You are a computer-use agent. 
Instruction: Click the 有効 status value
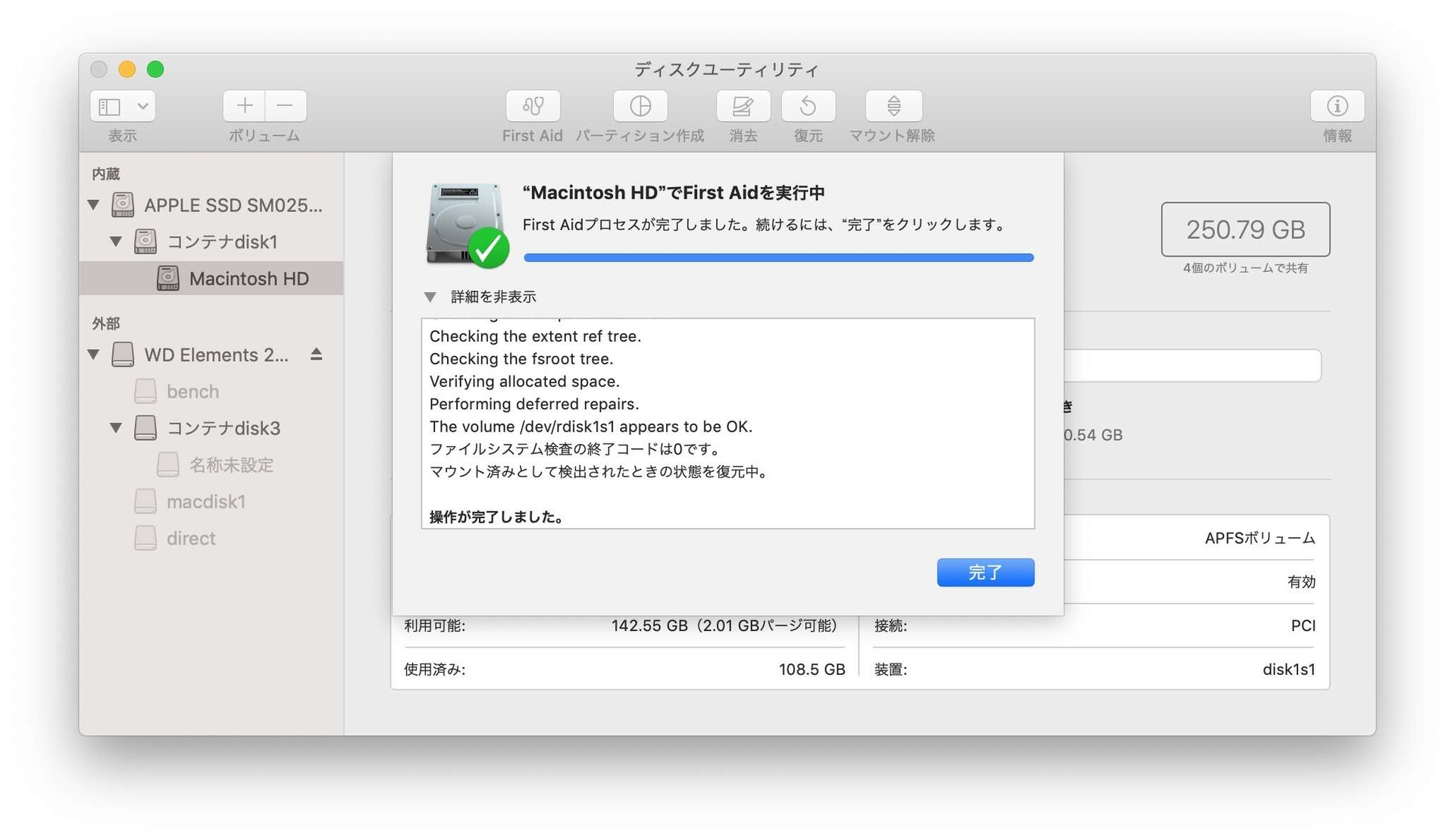[1301, 582]
